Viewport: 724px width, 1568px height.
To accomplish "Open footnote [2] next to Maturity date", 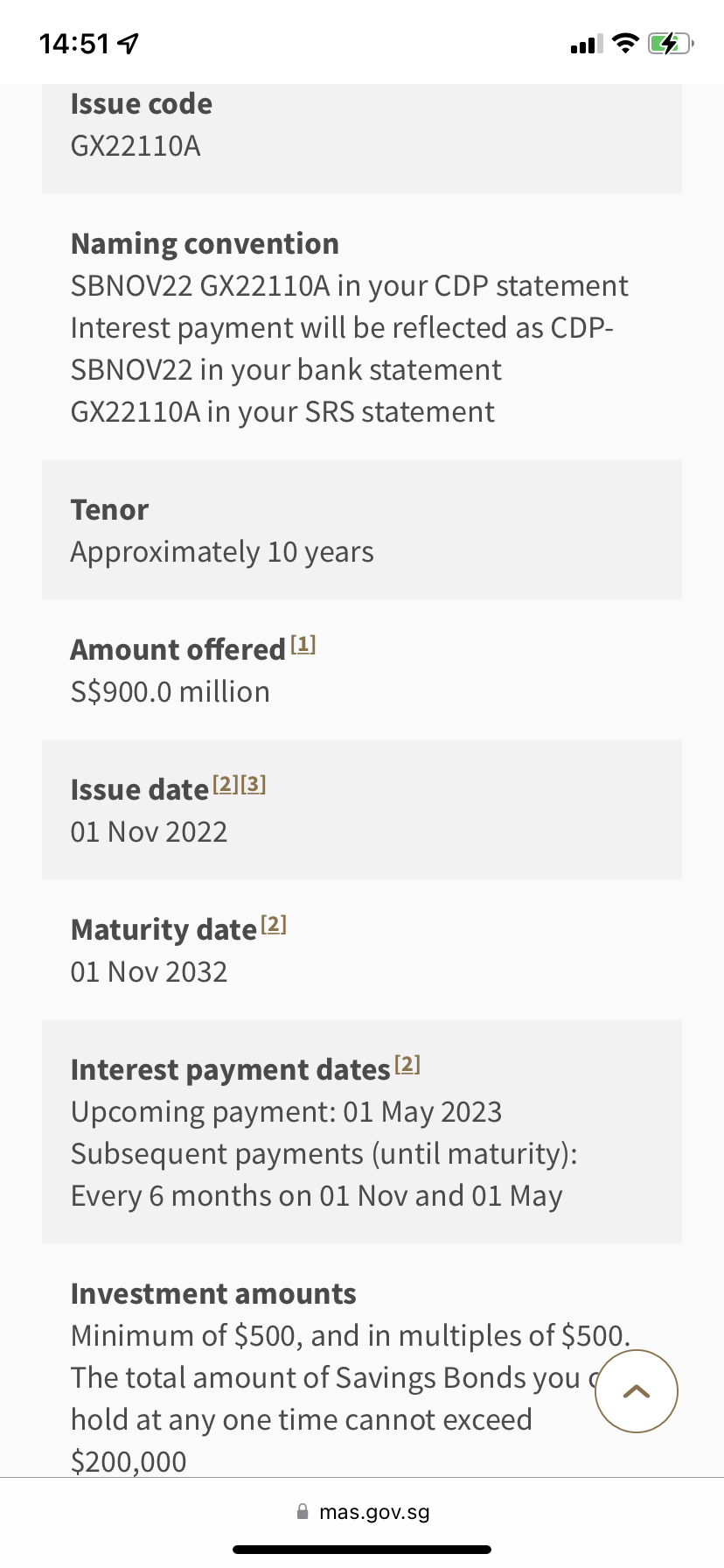I will pyautogui.click(x=274, y=924).
